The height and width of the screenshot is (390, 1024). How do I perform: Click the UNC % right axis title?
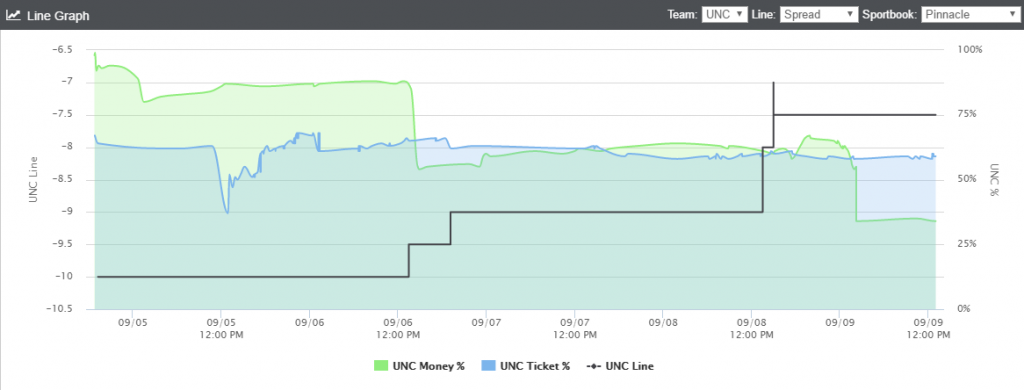pyautogui.click(x=994, y=180)
